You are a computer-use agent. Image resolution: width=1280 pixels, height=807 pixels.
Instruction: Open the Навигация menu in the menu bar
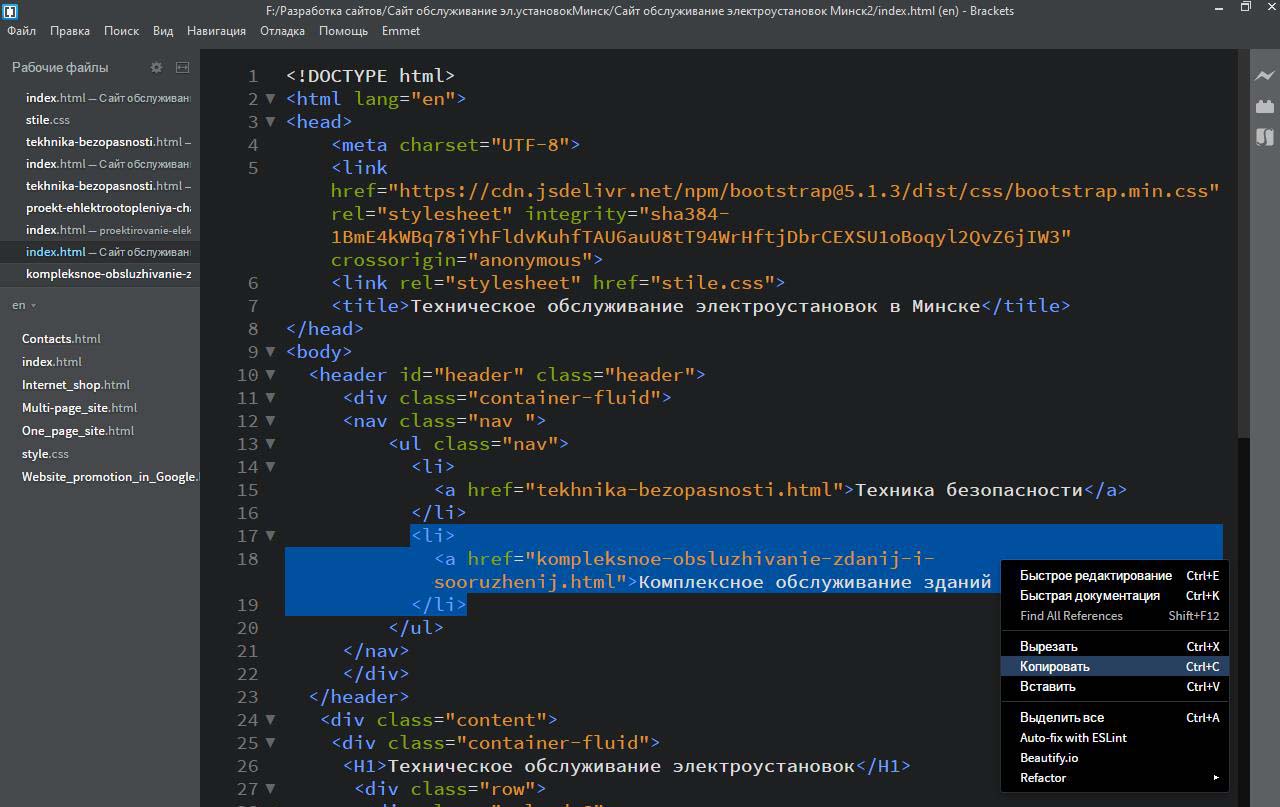click(x=216, y=31)
